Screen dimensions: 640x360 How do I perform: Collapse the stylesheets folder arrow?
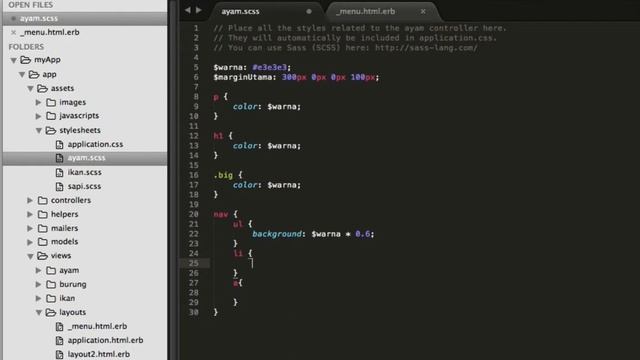click(39, 131)
